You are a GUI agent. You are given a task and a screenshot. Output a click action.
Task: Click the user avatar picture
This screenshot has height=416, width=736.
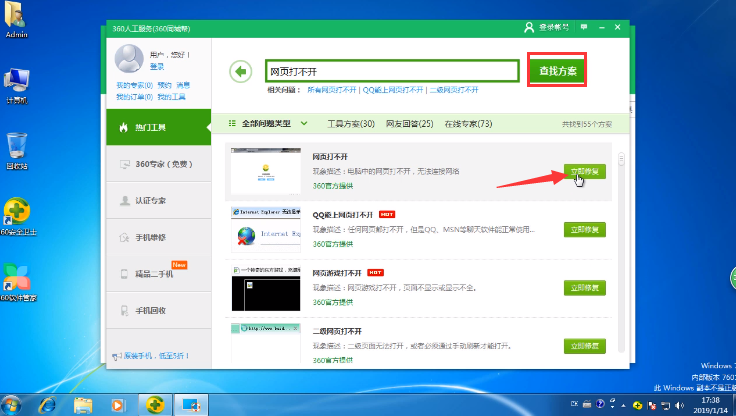coord(129,59)
